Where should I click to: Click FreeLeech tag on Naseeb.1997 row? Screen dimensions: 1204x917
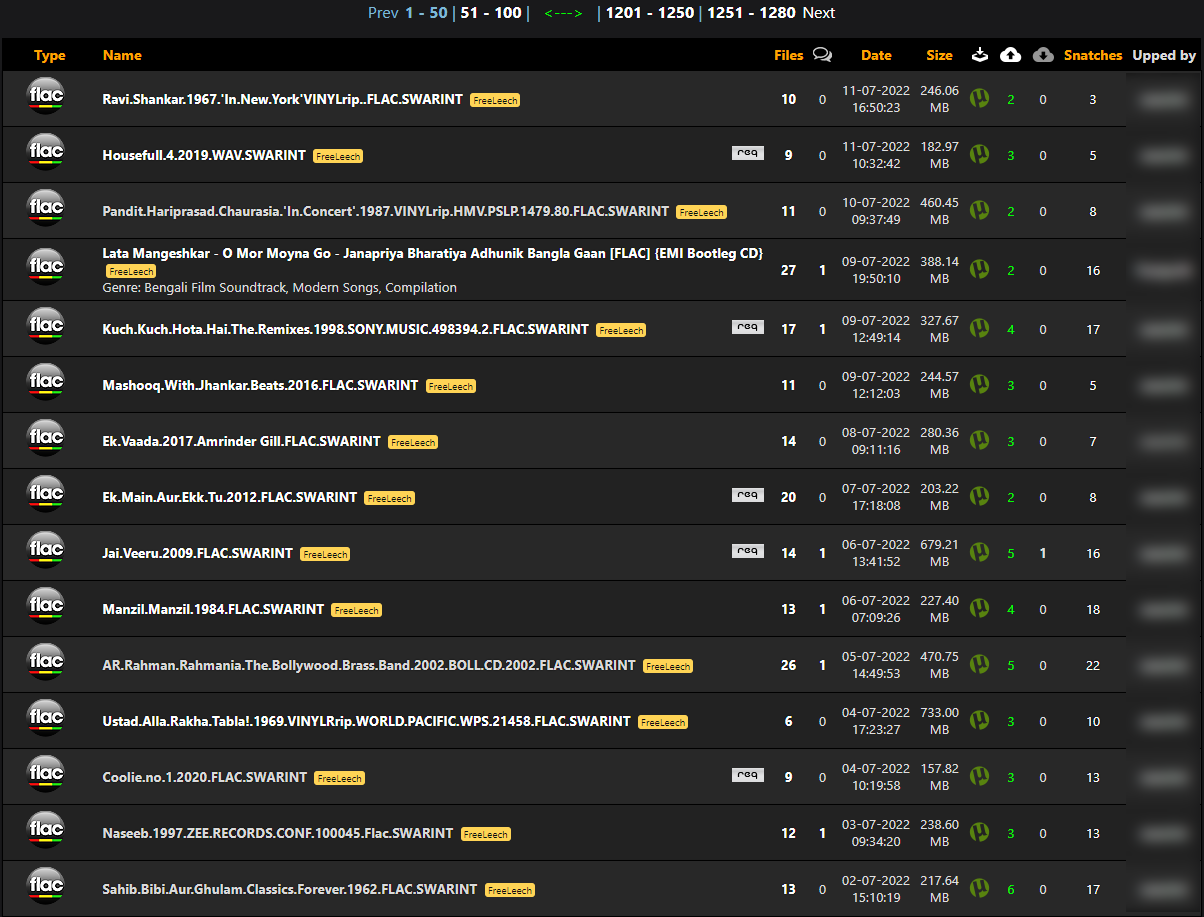(486, 834)
